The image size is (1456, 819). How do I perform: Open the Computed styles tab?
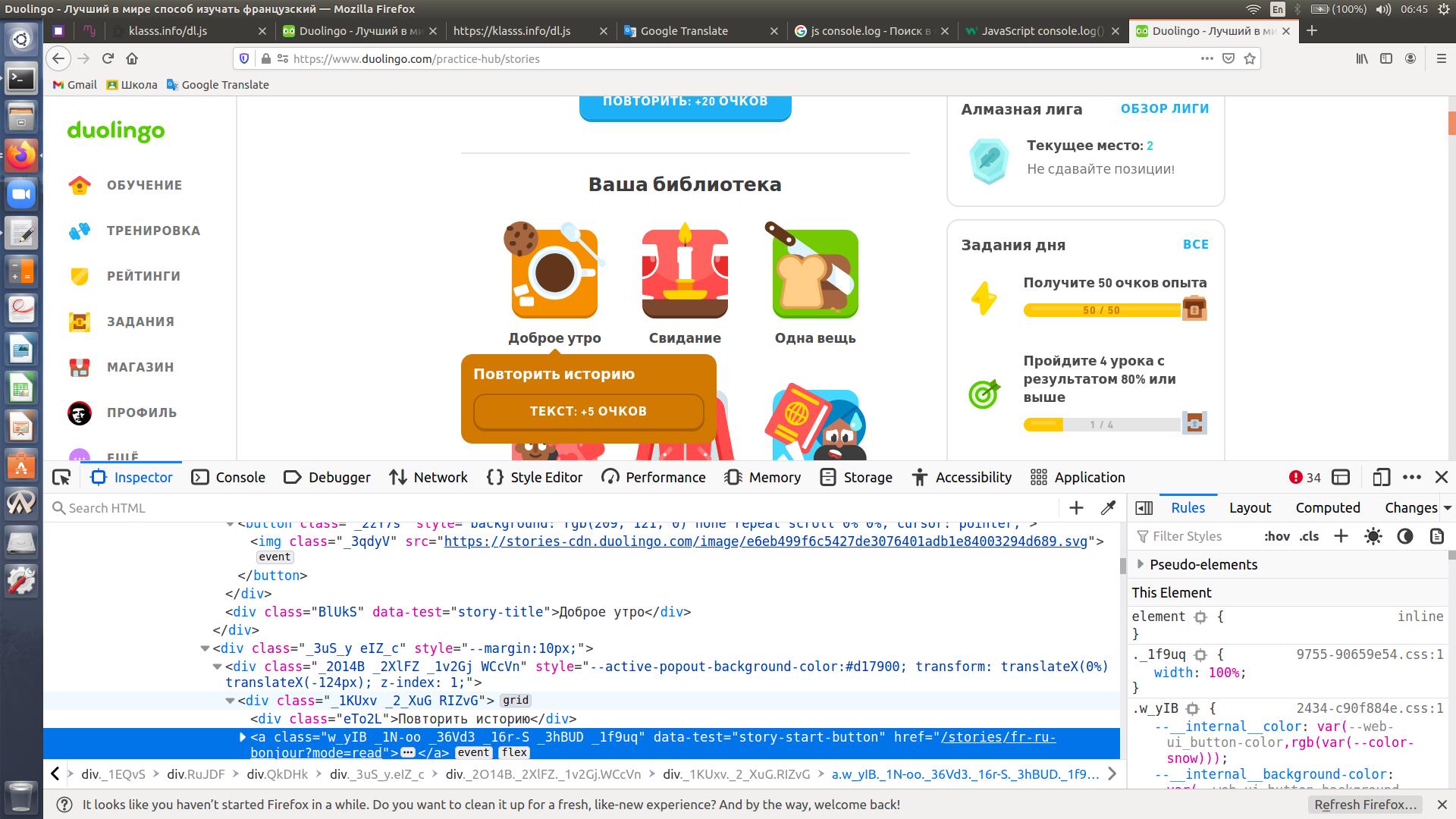pos(1327,508)
